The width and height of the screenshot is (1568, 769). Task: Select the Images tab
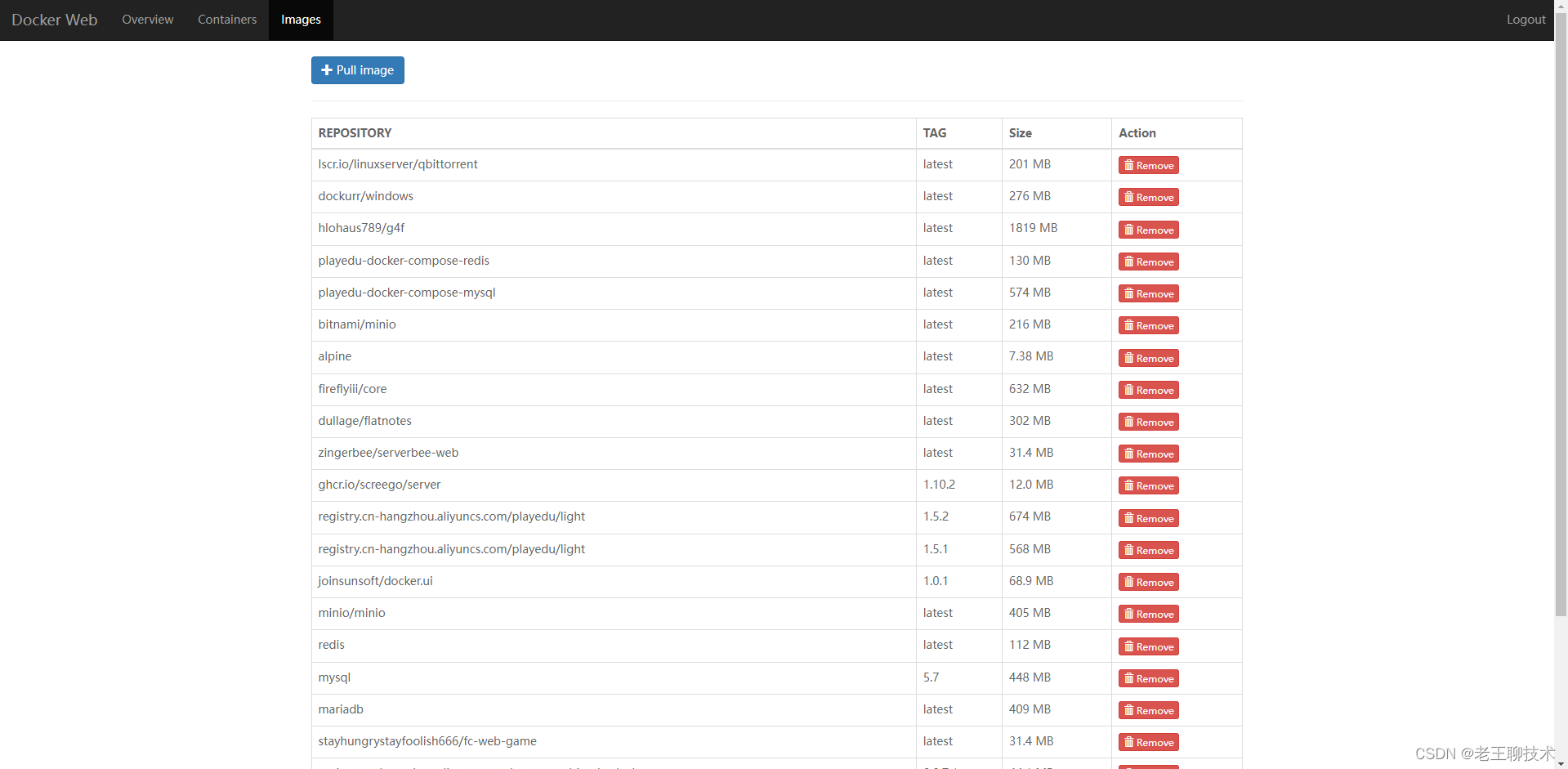coord(300,20)
